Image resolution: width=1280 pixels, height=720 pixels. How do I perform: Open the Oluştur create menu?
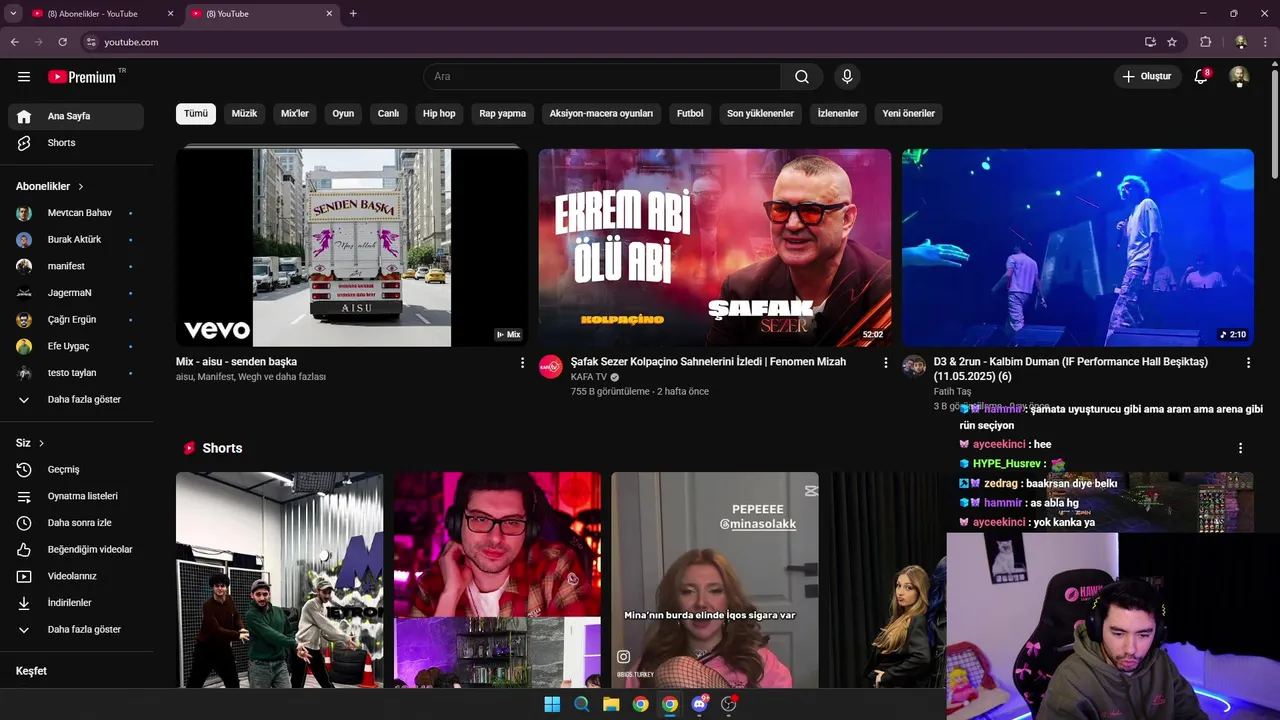click(x=1146, y=77)
